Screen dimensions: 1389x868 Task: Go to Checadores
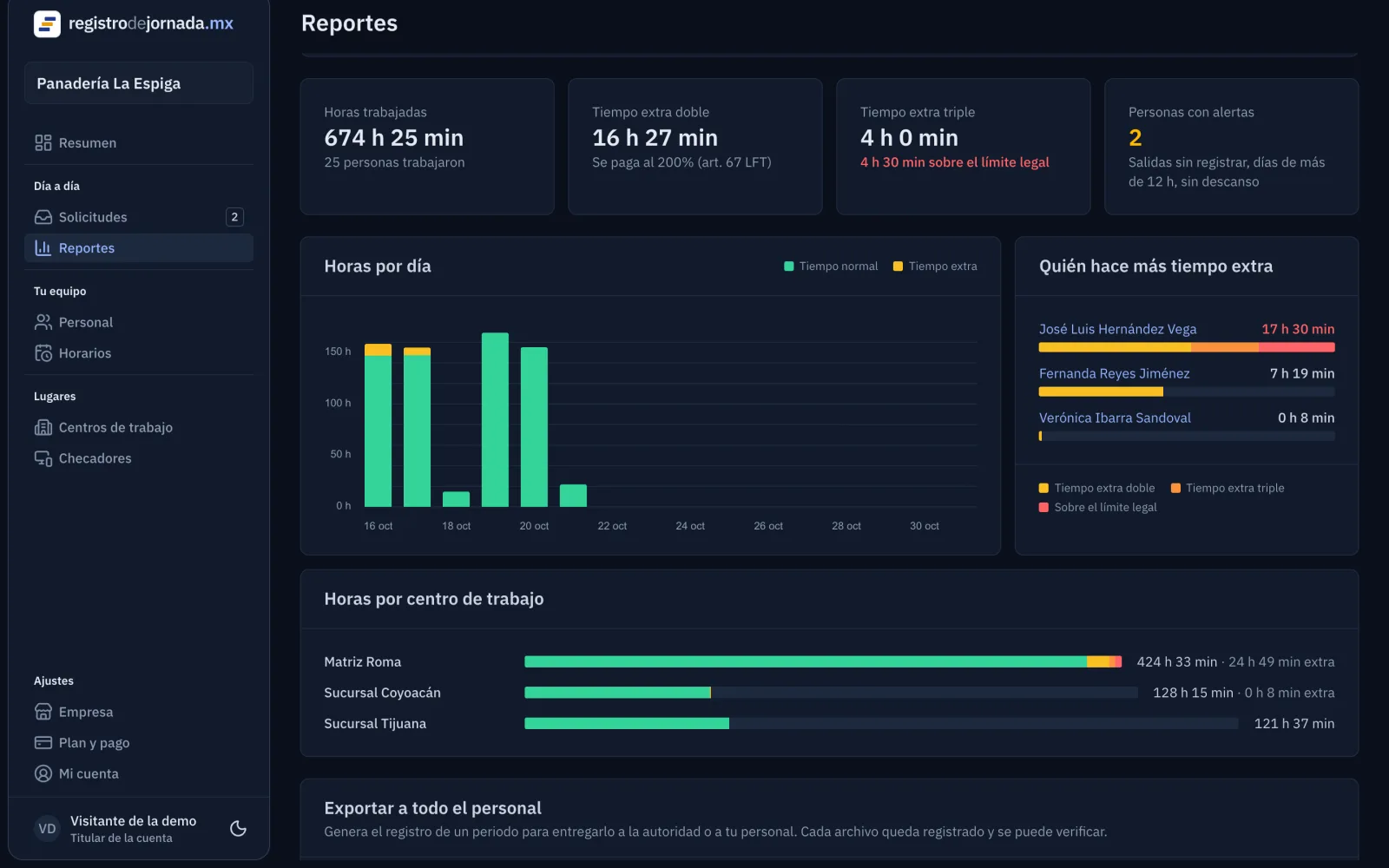click(x=139, y=458)
